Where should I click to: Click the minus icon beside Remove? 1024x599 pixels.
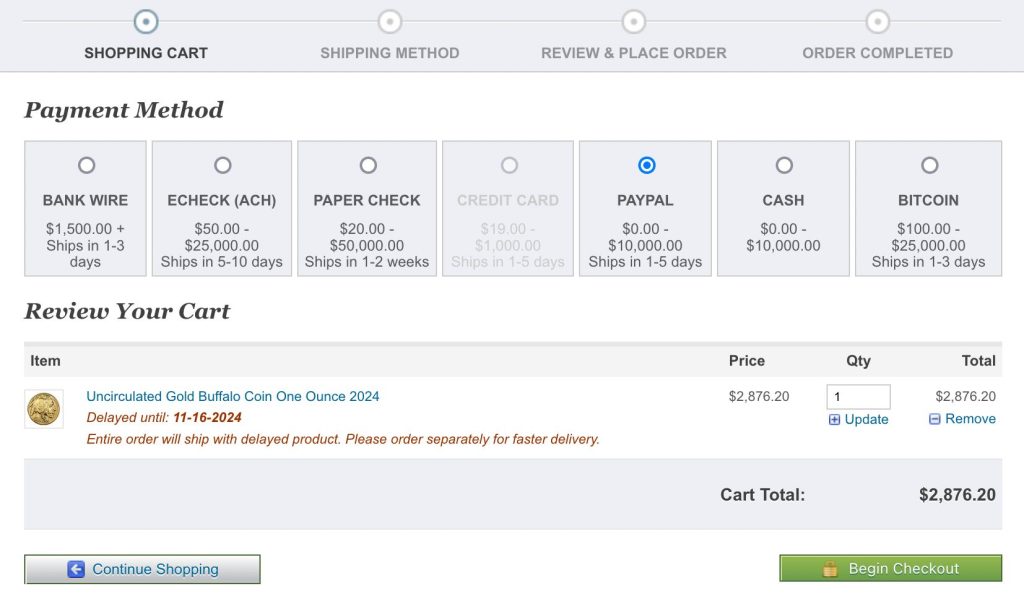(934, 419)
